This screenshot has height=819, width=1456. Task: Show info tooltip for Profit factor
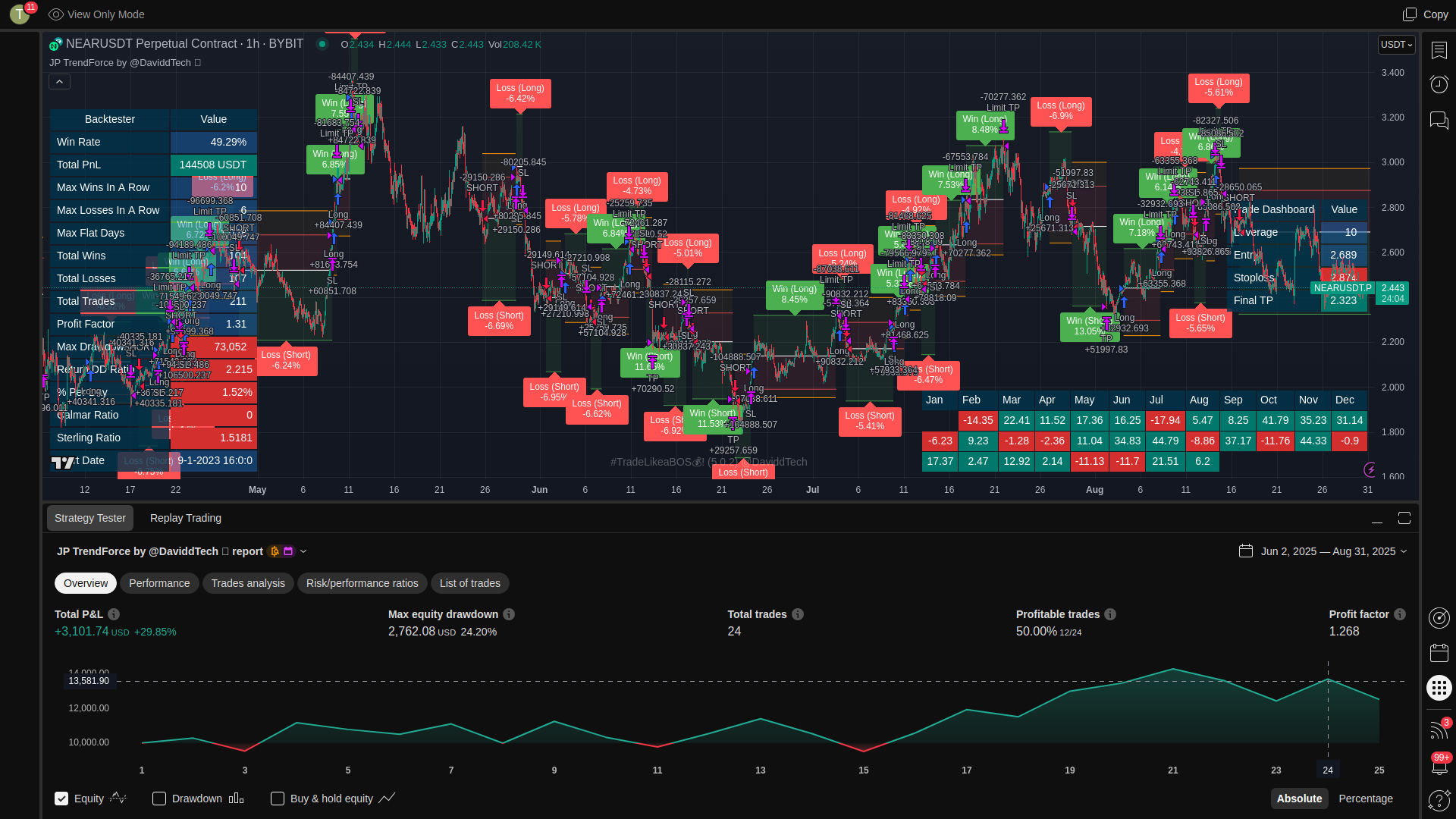[x=1400, y=614]
